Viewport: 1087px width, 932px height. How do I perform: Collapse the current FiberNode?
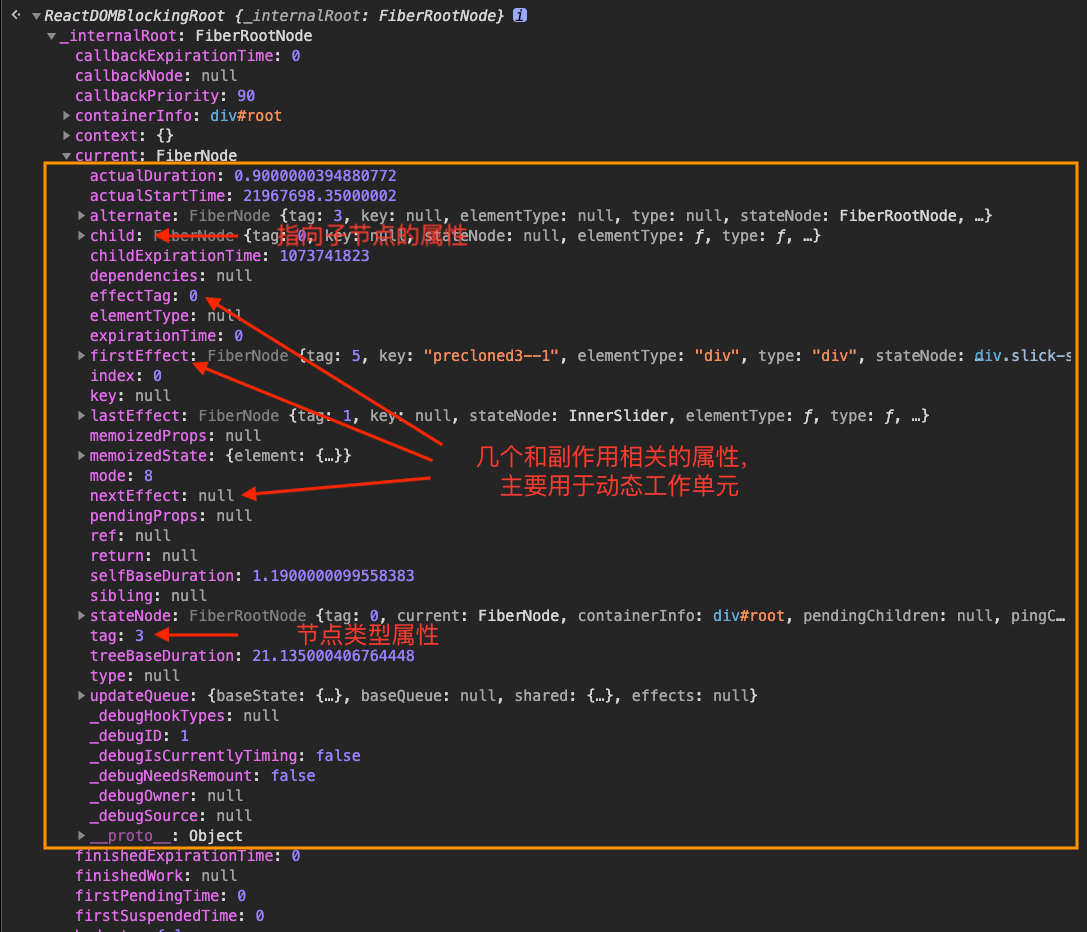click(67, 156)
